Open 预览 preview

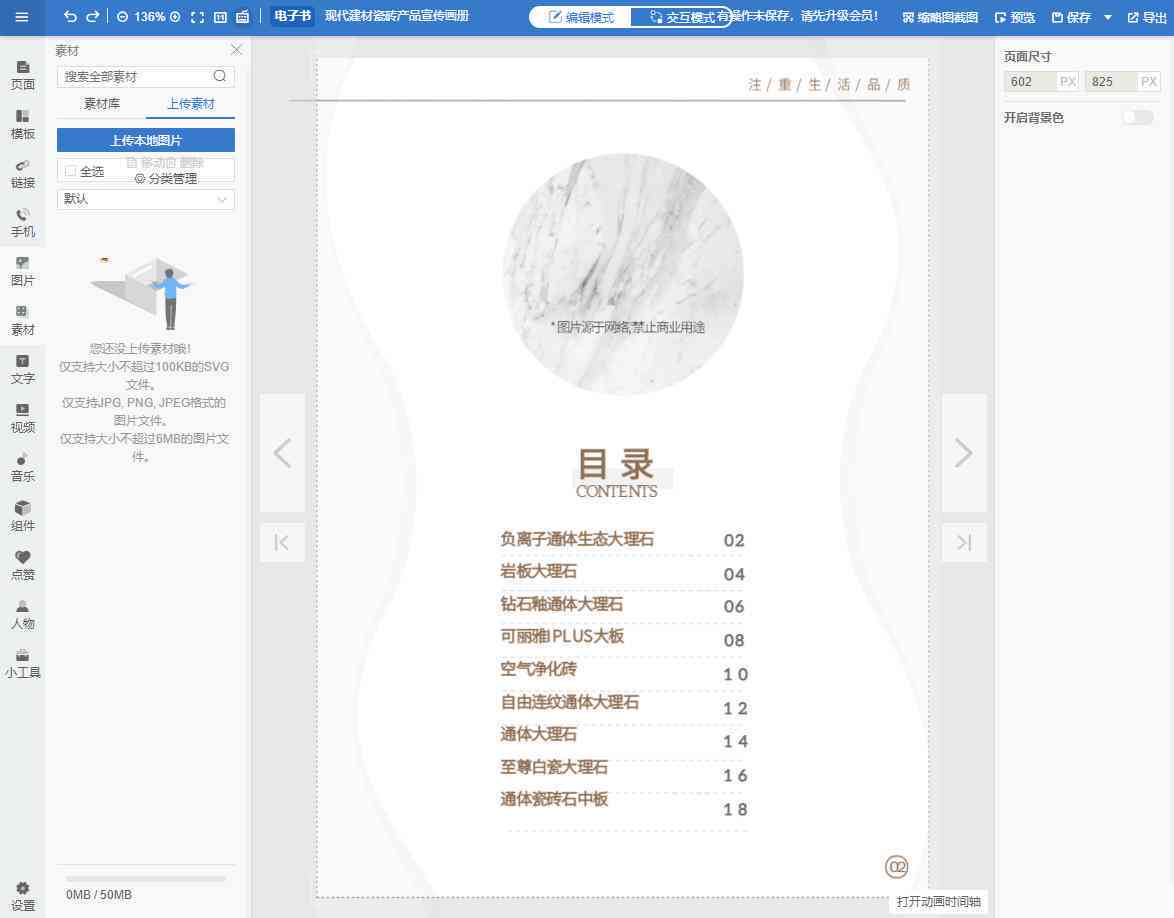pos(1015,17)
